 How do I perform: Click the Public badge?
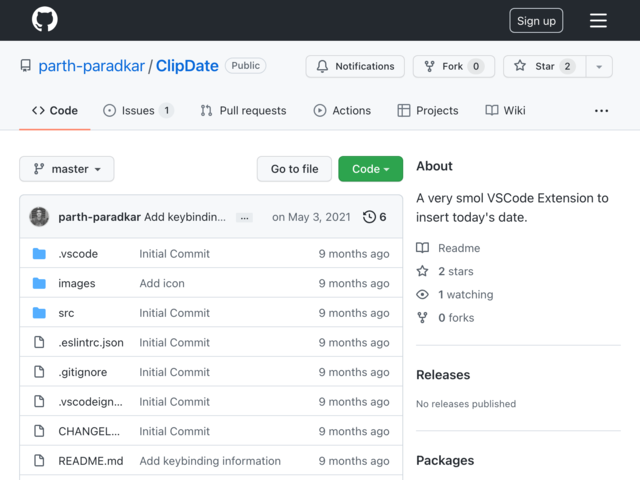245,66
